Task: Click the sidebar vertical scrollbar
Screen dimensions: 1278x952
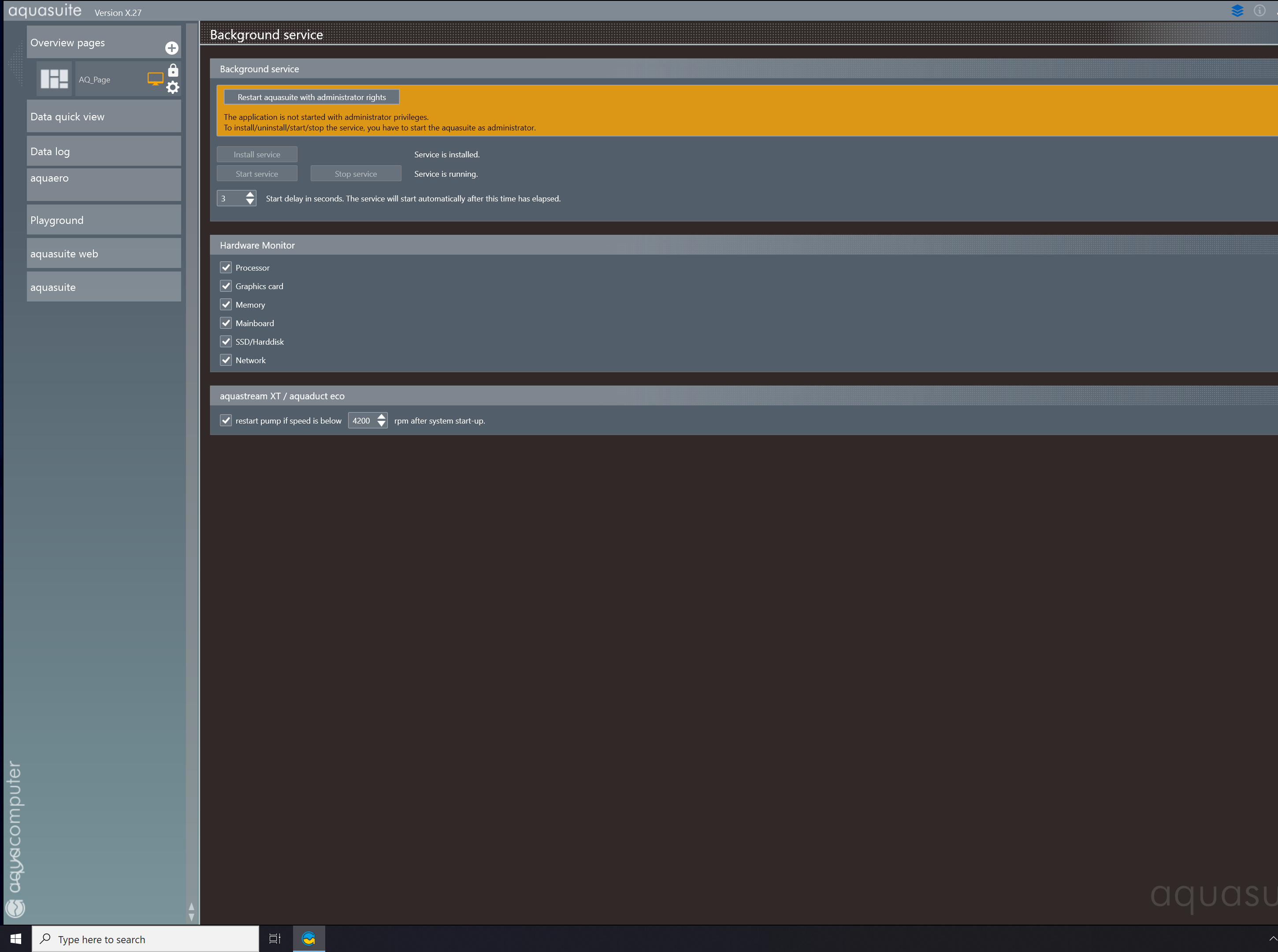Action: coord(191,461)
